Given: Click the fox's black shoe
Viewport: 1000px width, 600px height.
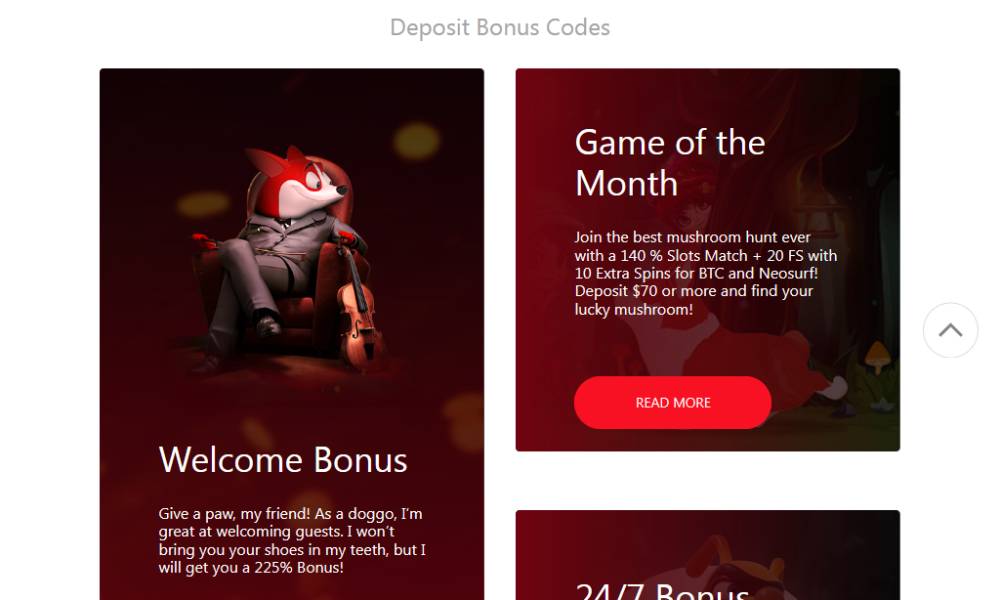Looking at the screenshot, I should (267, 324).
